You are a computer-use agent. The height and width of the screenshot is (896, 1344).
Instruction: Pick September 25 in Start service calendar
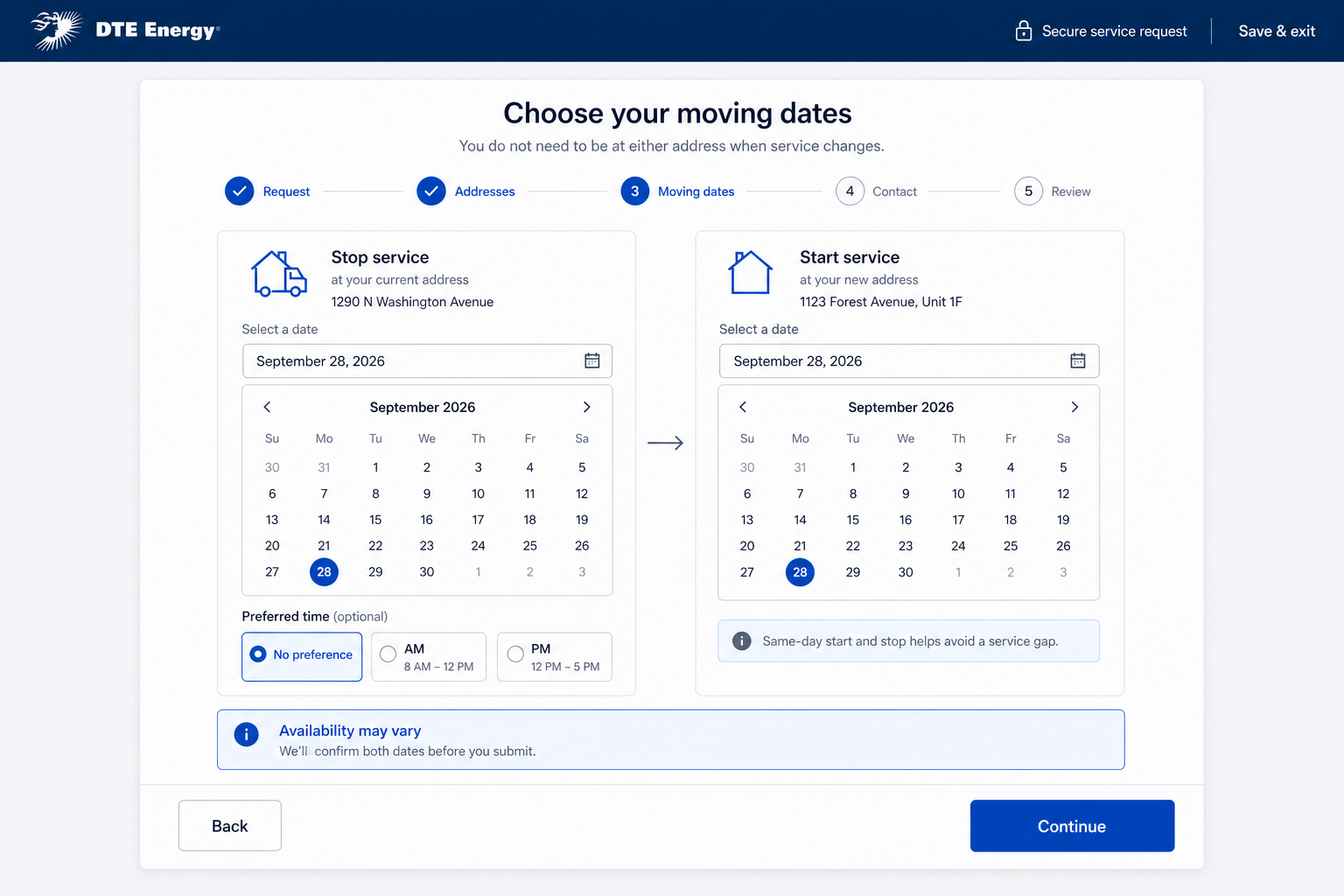pos(1011,546)
